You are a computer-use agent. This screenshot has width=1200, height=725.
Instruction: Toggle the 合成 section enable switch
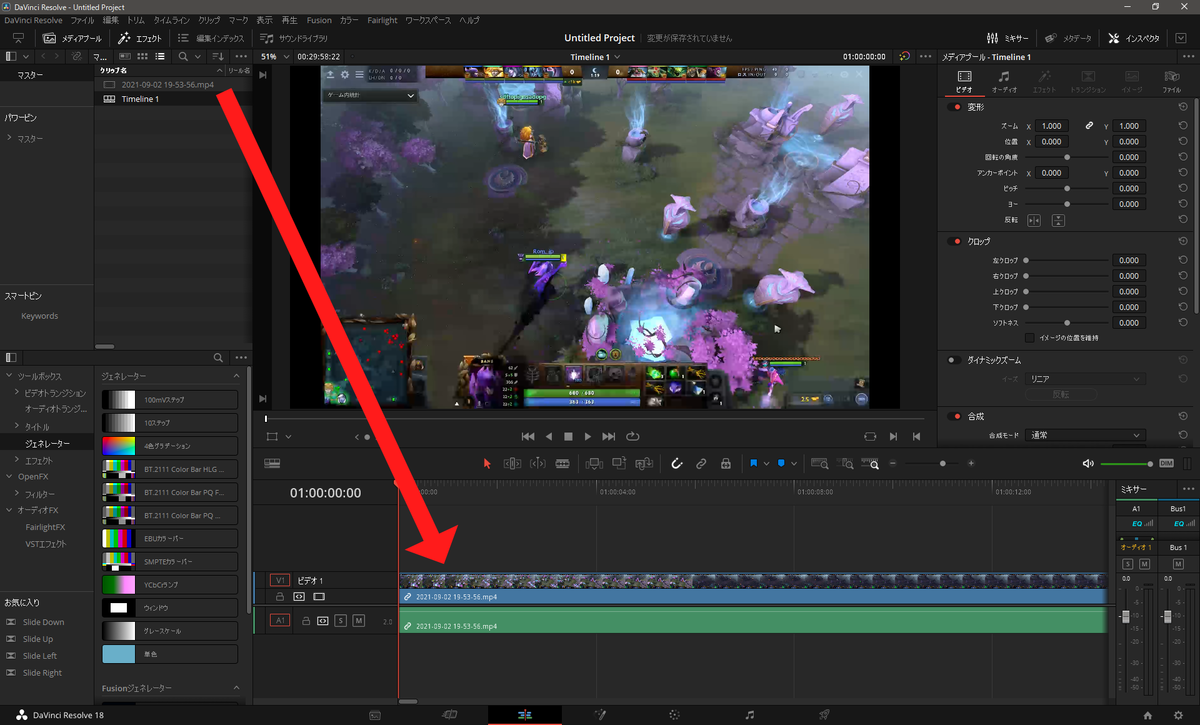coord(954,415)
